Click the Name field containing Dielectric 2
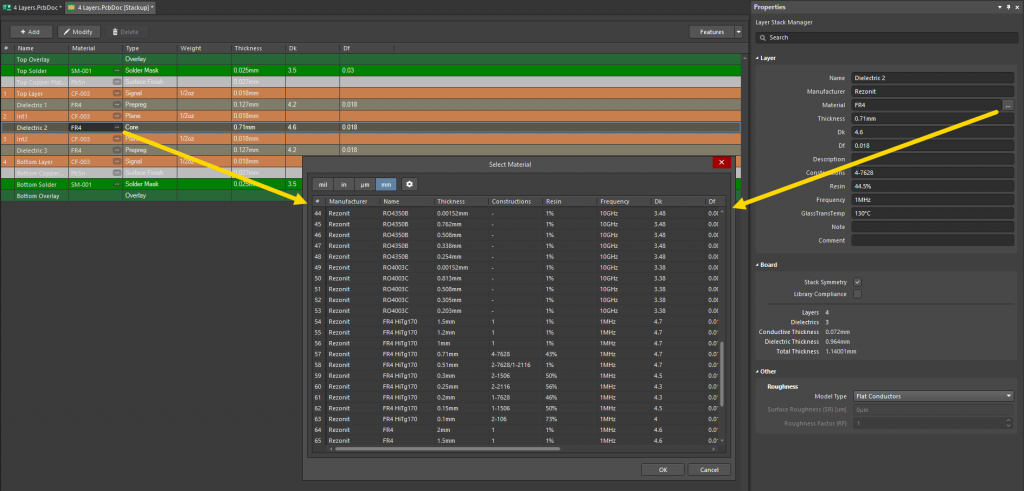This screenshot has height=491, width=1024. tap(933, 78)
